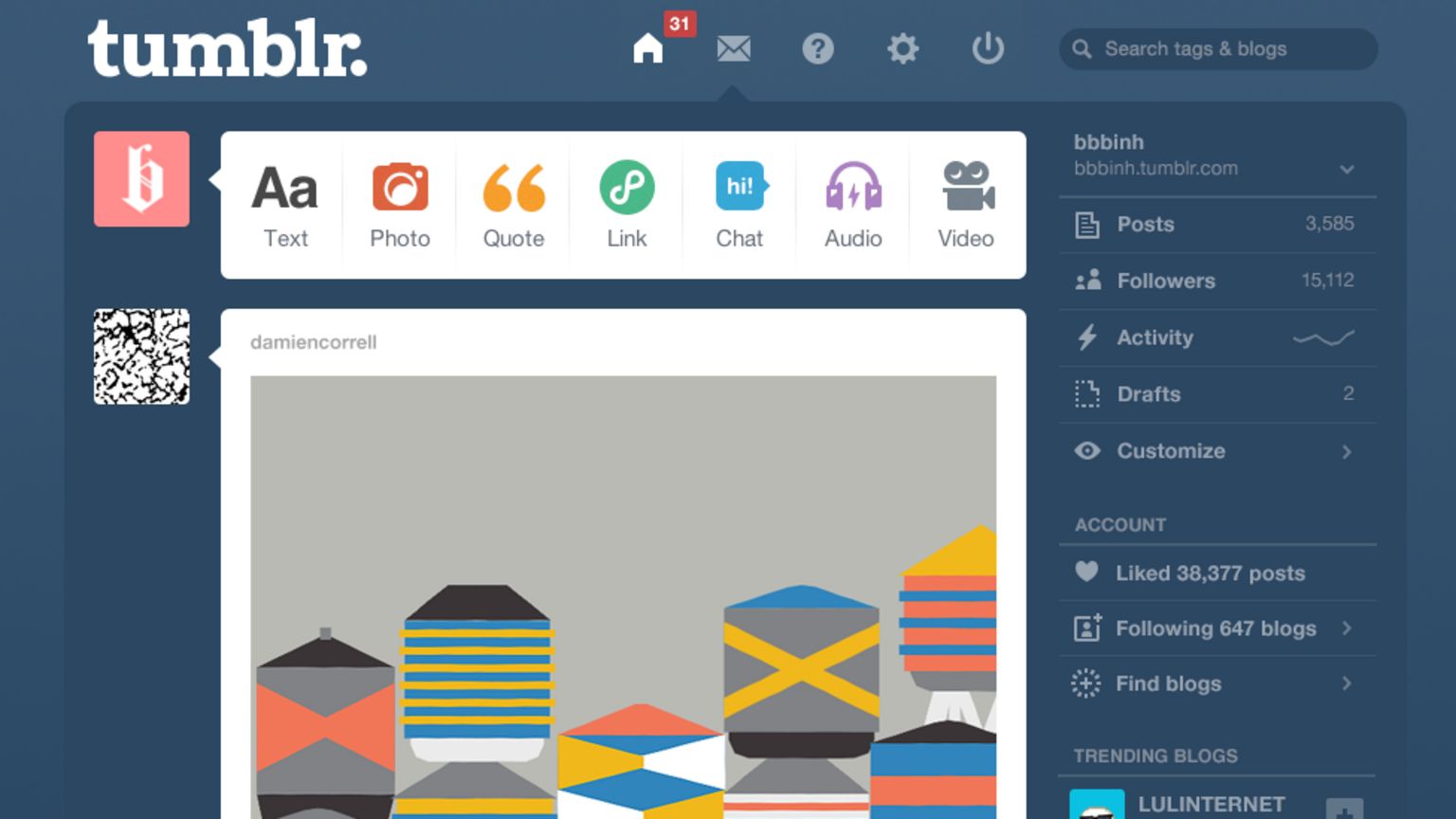Click the Log out power icon

point(988,48)
